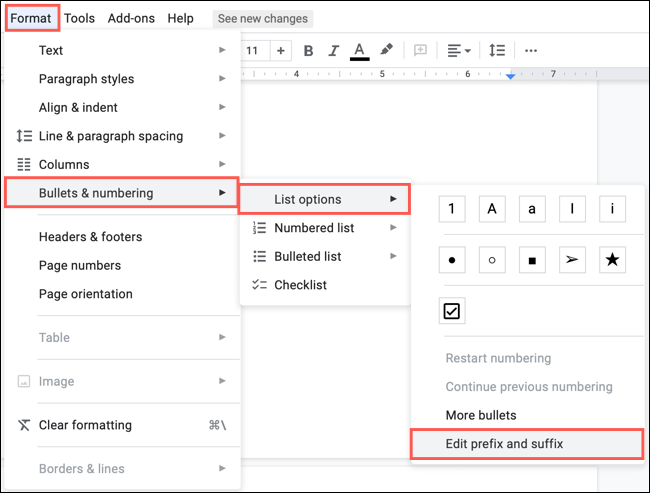Click the Italic formatting icon
The height and width of the screenshot is (493, 650).
(x=334, y=50)
